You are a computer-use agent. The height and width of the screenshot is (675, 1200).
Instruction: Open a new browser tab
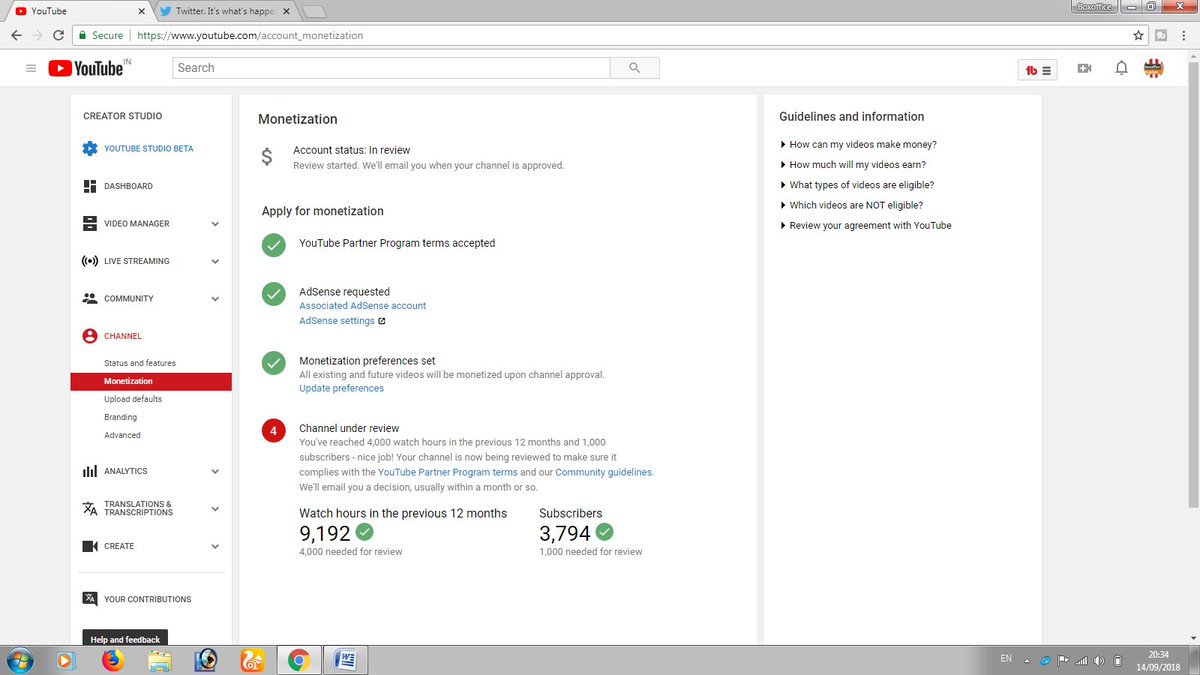[314, 12]
